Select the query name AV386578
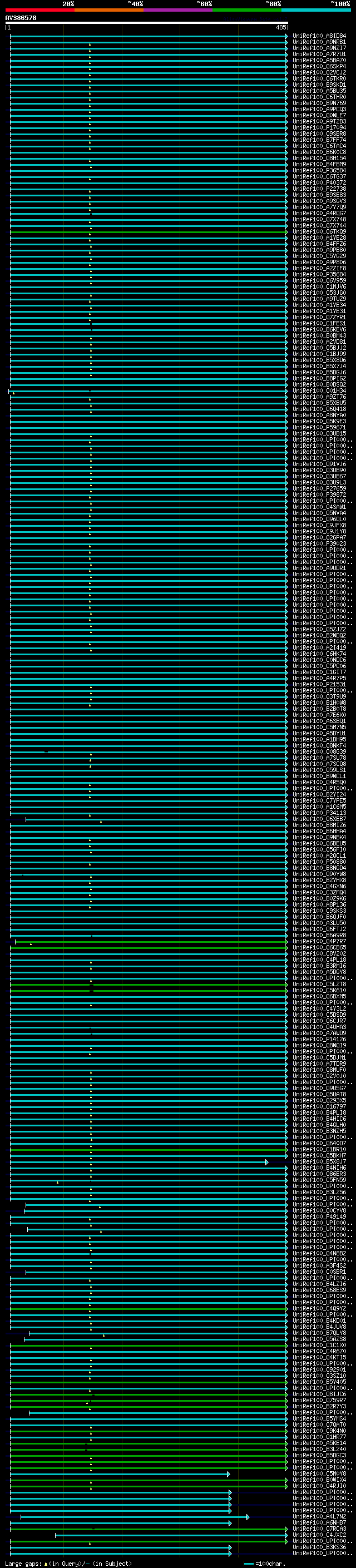The height and width of the screenshot is (1568, 356). tap(21, 18)
